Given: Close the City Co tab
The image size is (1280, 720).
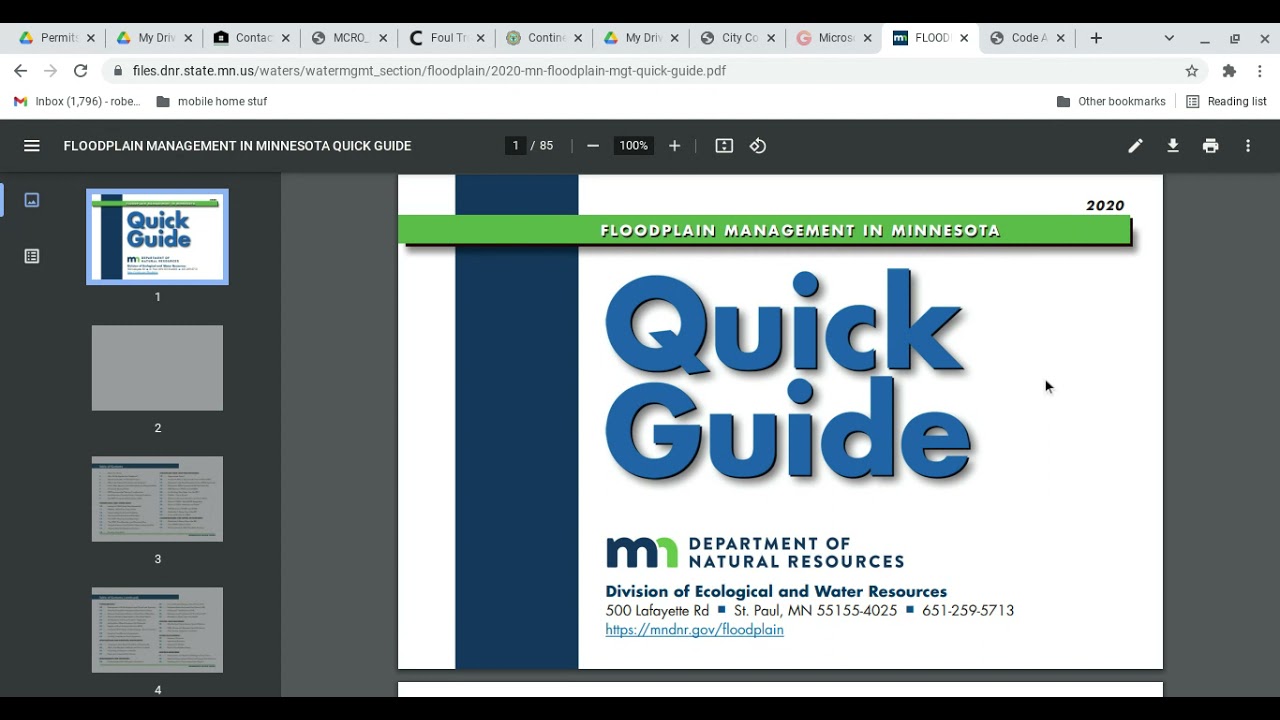Looking at the screenshot, I should pos(772,38).
